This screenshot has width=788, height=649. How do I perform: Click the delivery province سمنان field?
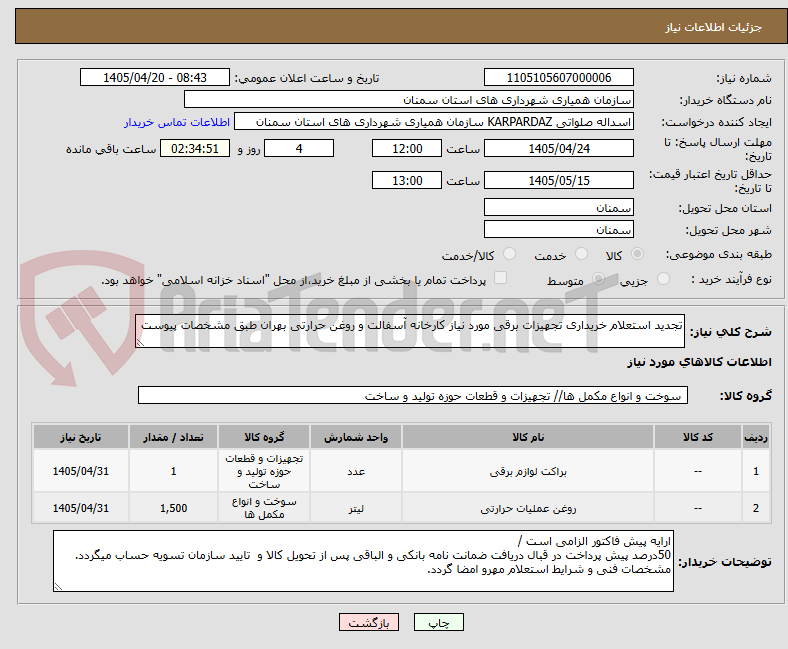558,207
